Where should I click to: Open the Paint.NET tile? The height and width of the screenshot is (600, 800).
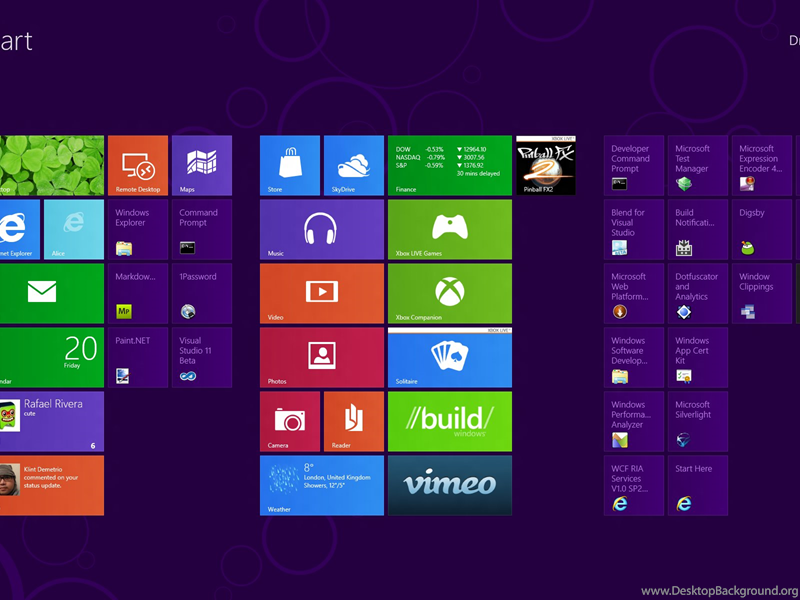point(138,358)
